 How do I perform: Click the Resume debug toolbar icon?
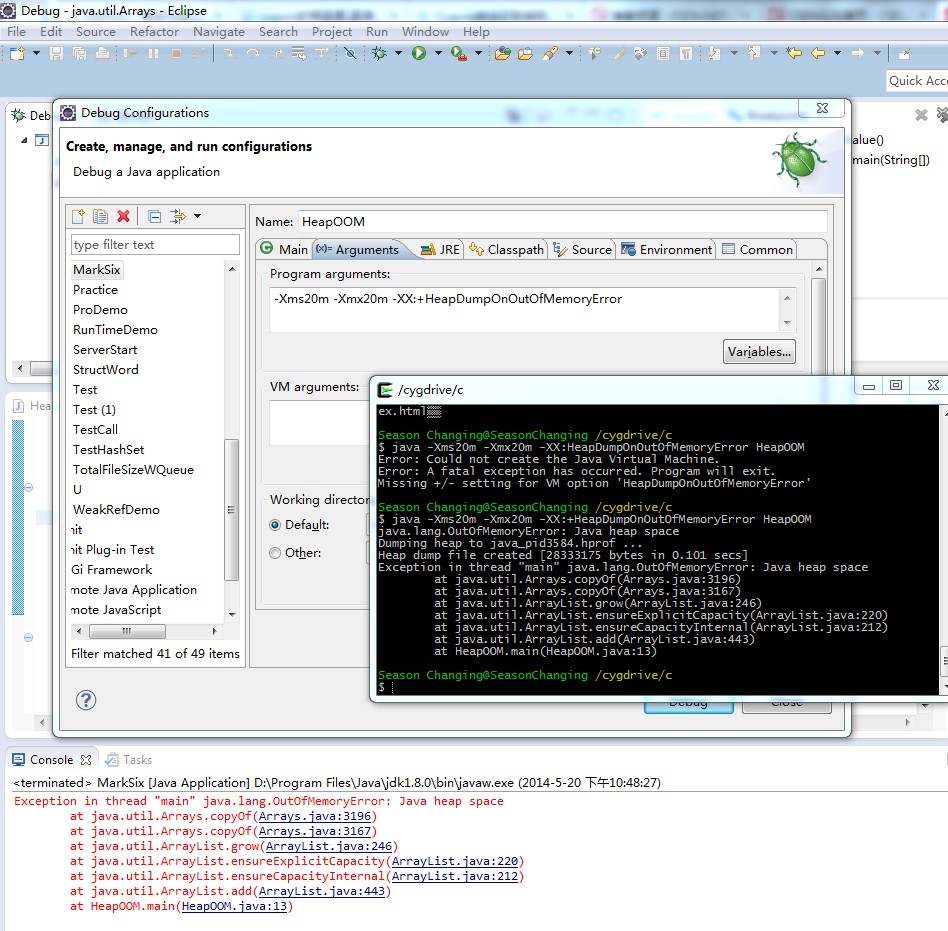tap(130, 54)
